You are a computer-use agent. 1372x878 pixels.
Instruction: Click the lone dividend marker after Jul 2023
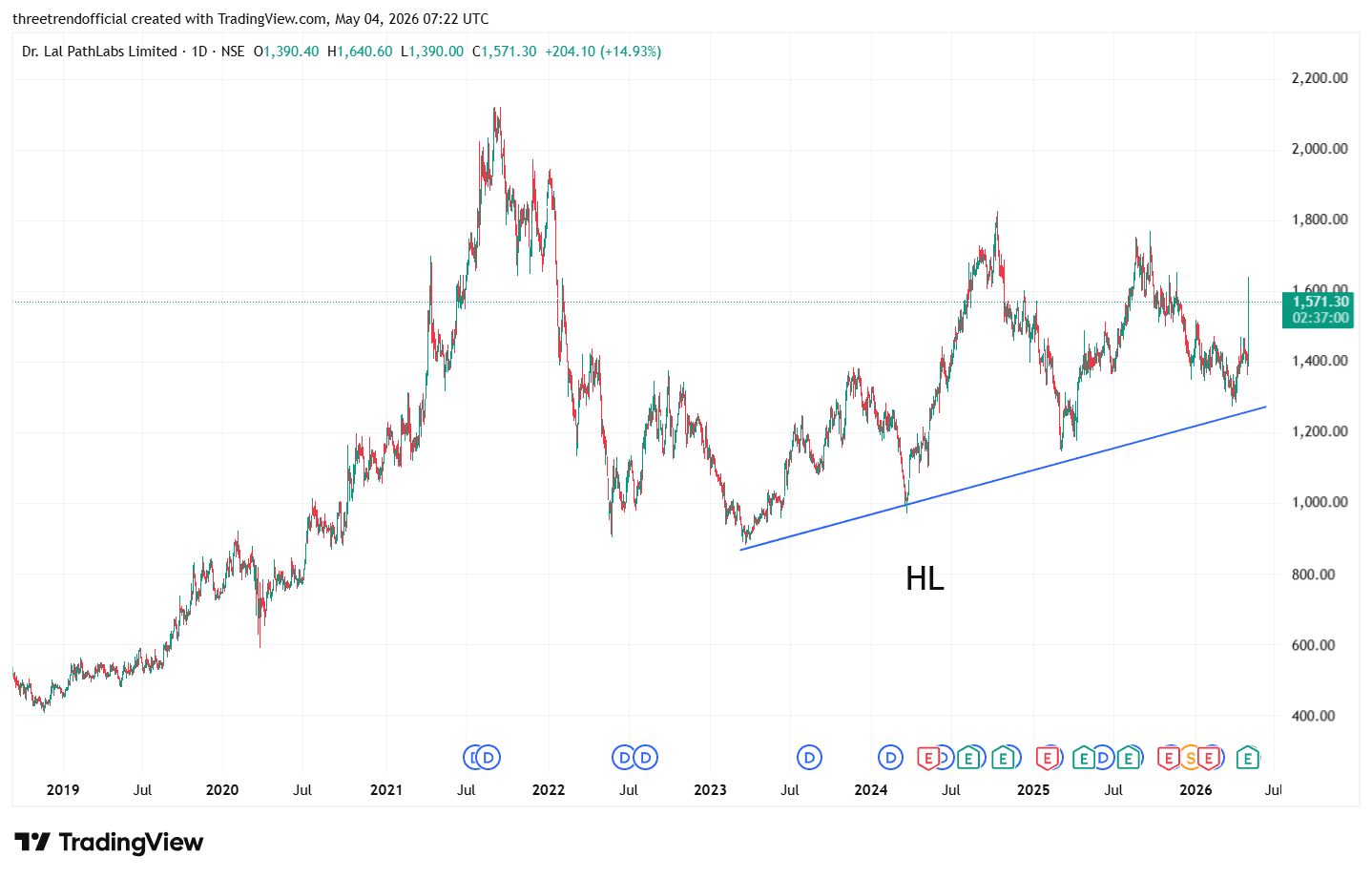click(809, 758)
